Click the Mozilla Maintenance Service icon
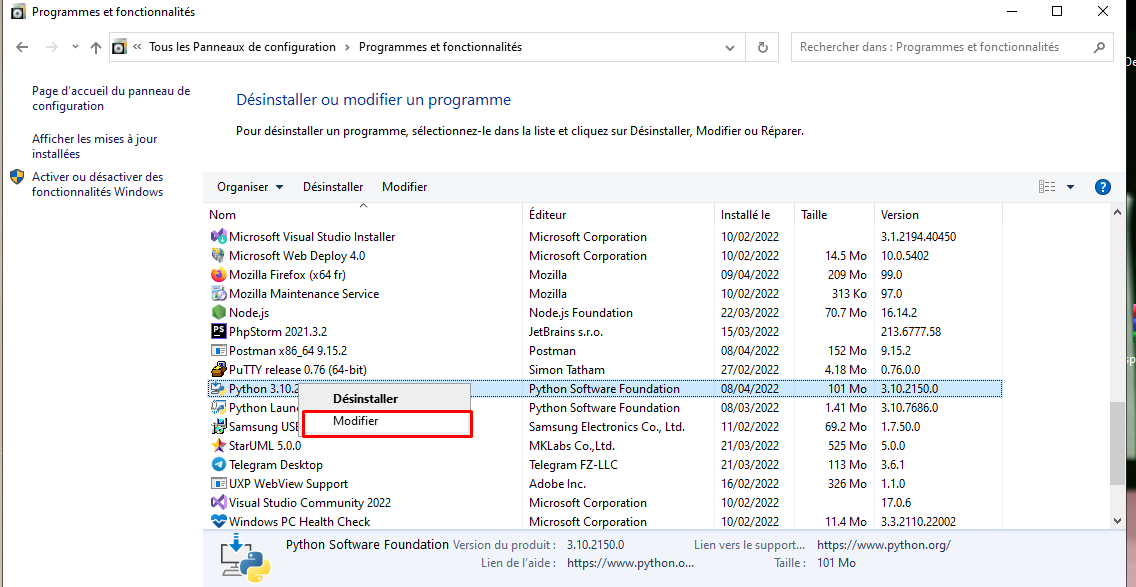This screenshot has width=1136, height=587. (x=218, y=294)
